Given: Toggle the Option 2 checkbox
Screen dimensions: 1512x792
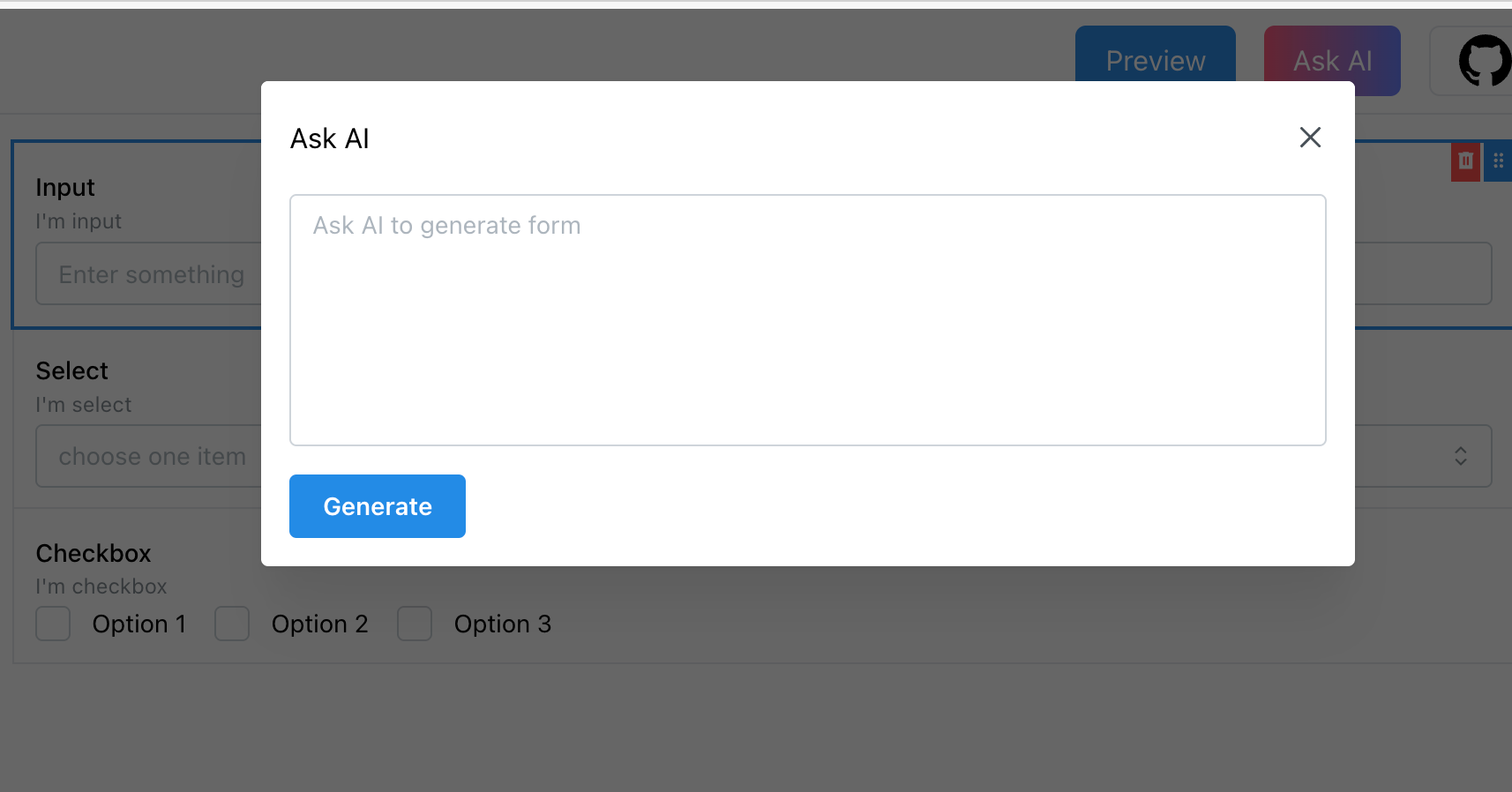Looking at the screenshot, I should click(x=232, y=624).
